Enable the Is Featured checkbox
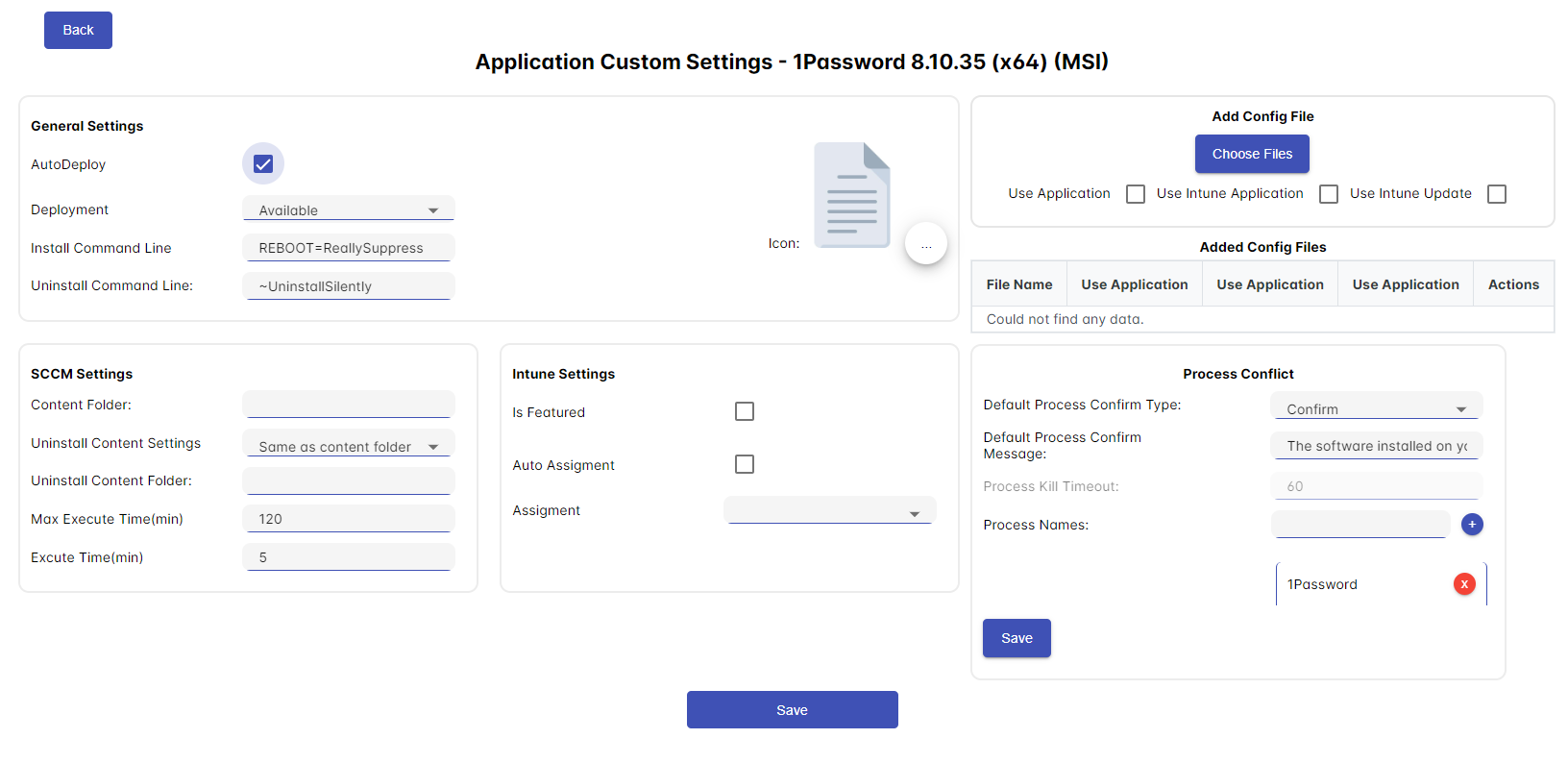Viewport: 1568px width, 763px height. click(x=745, y=412)
